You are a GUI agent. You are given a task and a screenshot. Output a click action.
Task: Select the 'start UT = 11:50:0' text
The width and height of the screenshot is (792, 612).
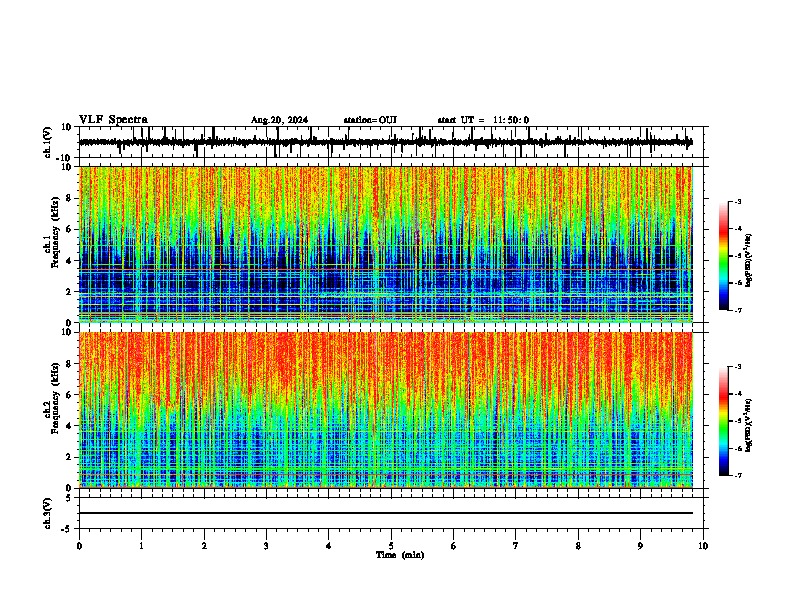(483, 120)
